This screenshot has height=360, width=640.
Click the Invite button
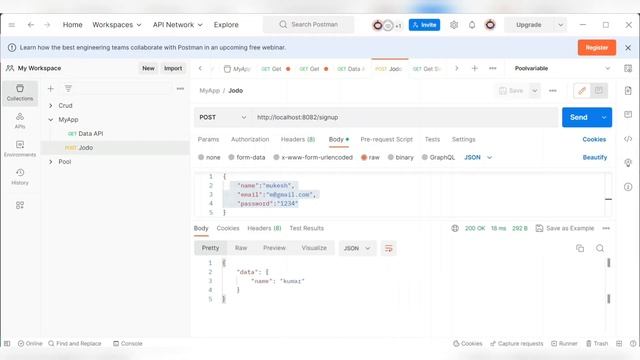424,25
